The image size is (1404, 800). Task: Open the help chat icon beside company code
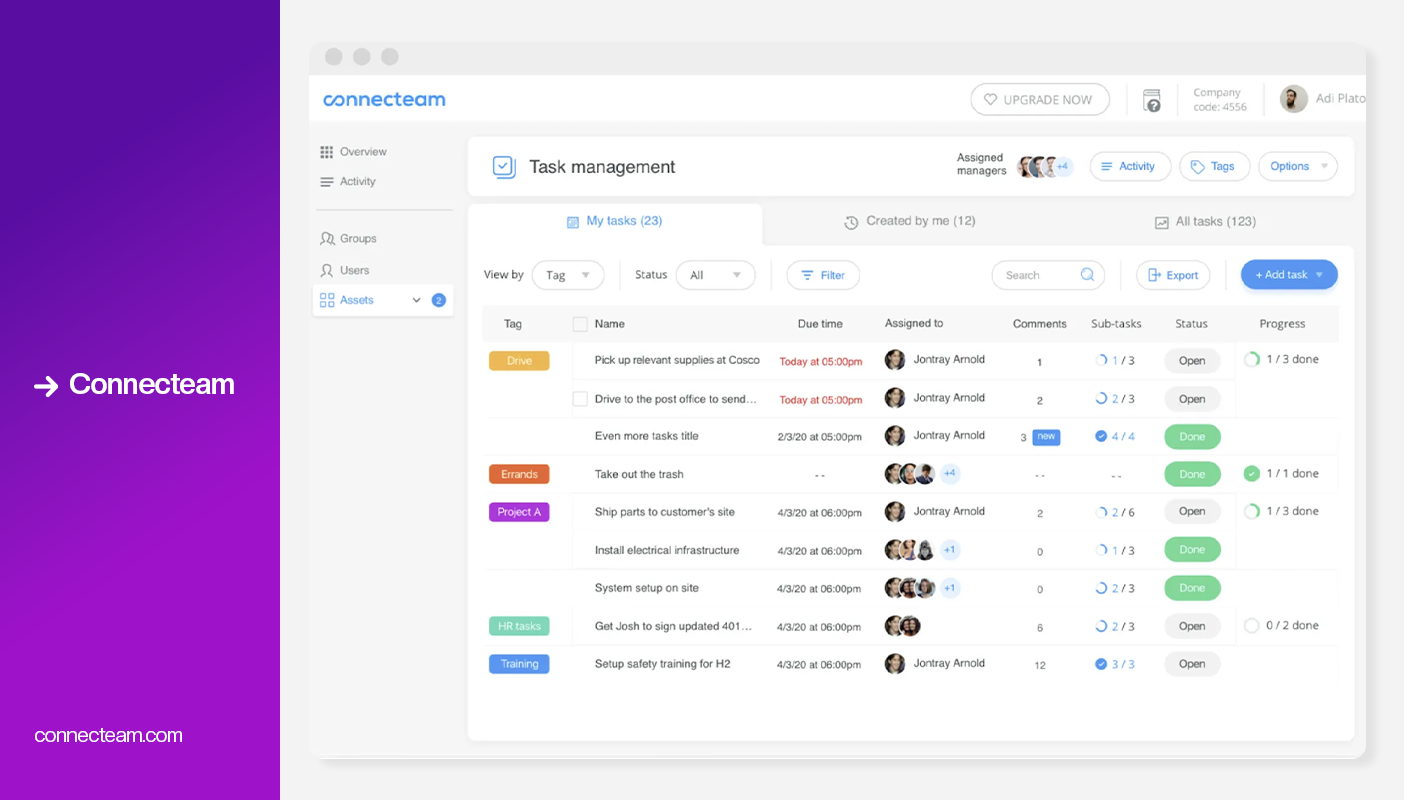click(1152, 100)
